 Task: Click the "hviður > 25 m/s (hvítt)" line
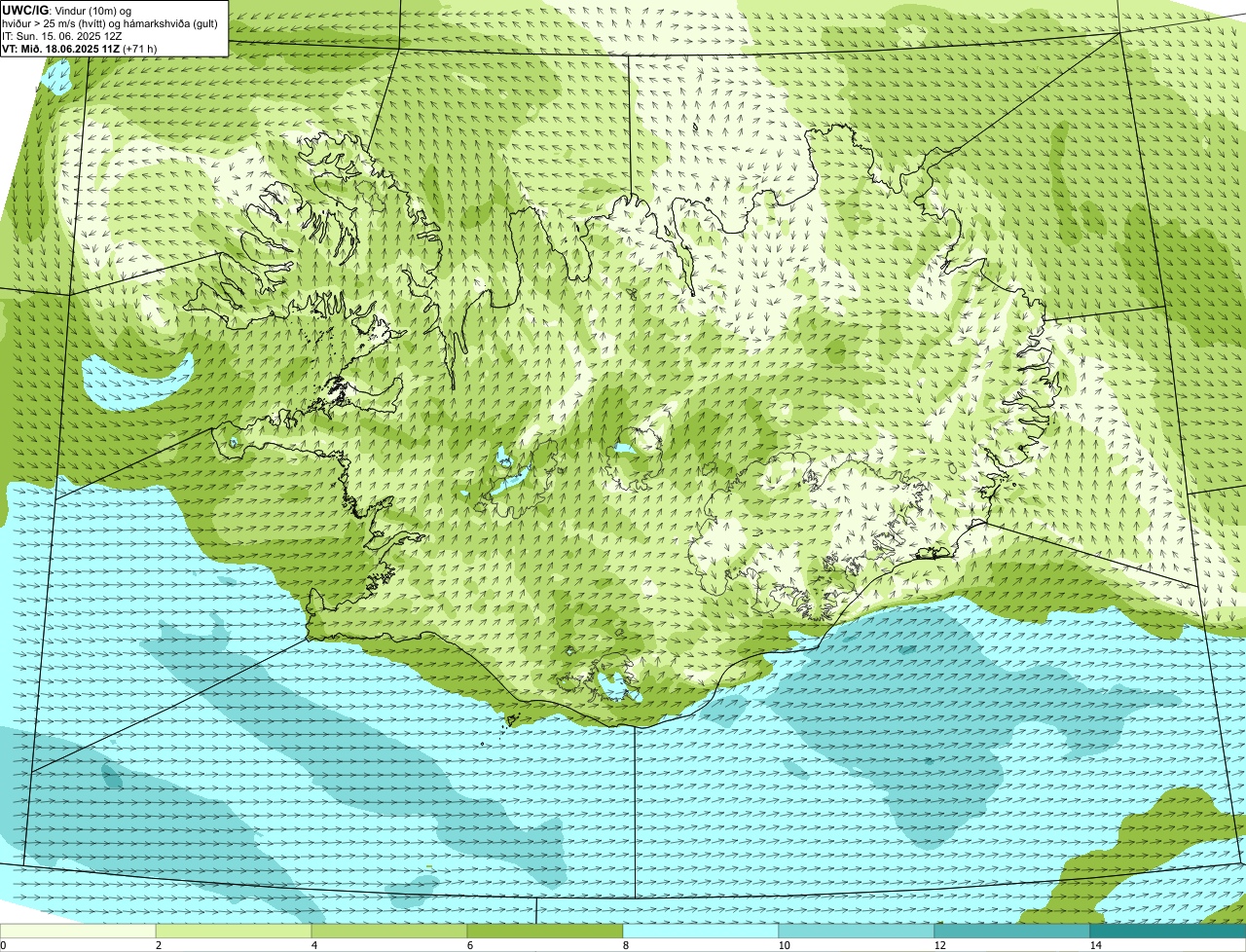[x=110, y=23]
